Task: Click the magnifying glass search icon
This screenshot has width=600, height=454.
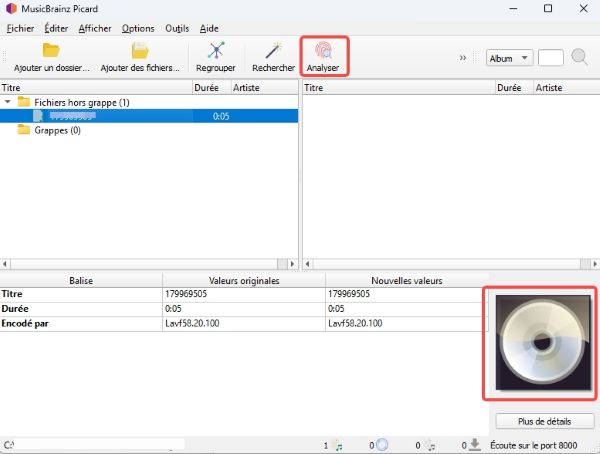Action: 579,57
